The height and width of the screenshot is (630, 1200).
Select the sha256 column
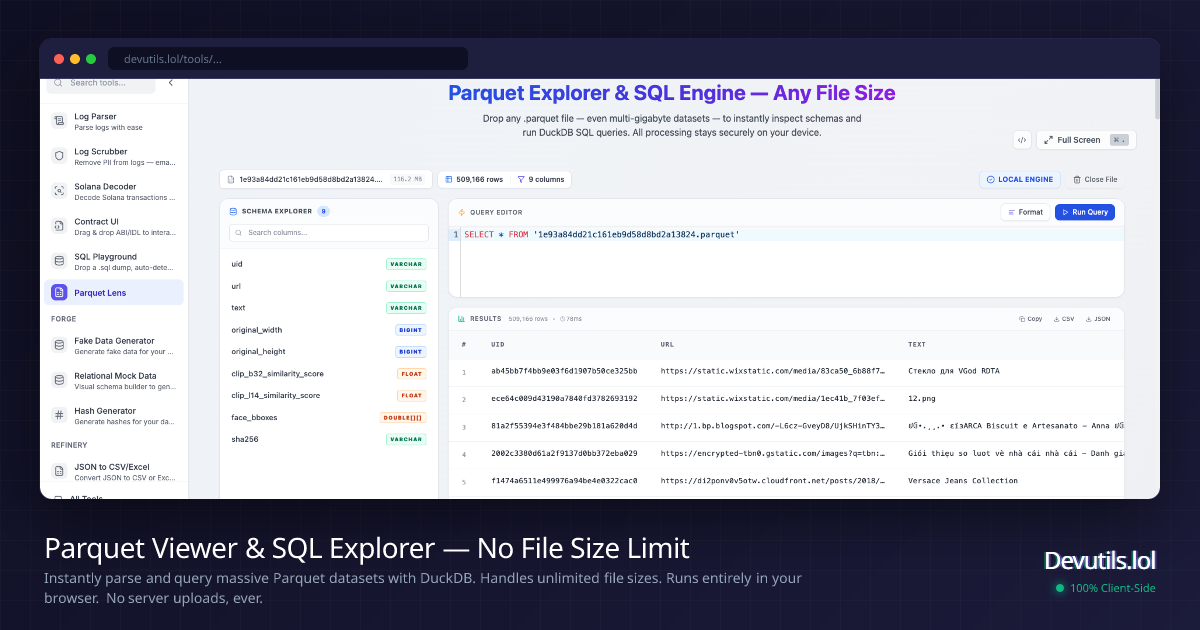click(x=328, y=439)
